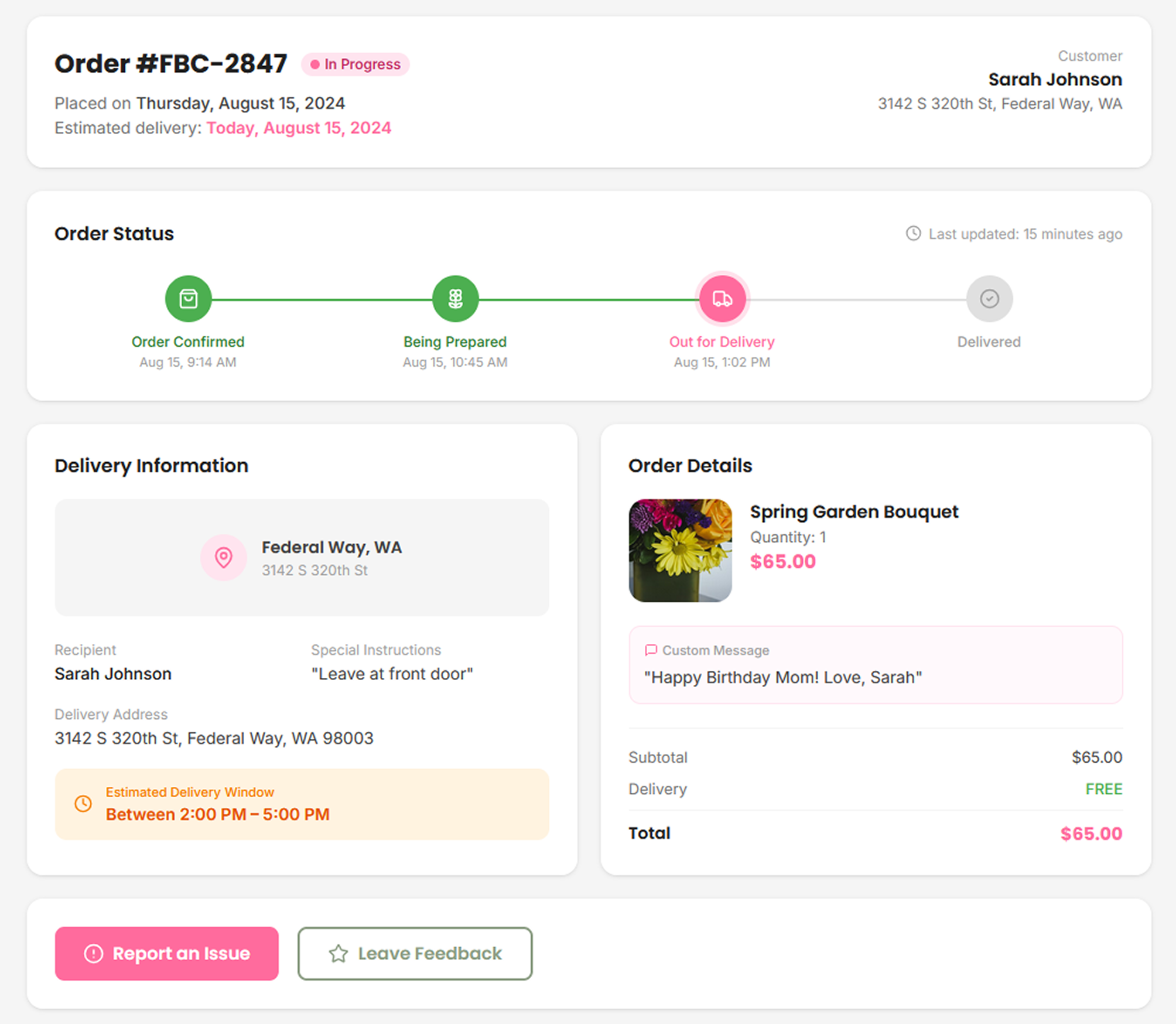Click the Out for Delivery truck icon
This screenshot has width=1176, height=1024.
click(x=722, y=299)
